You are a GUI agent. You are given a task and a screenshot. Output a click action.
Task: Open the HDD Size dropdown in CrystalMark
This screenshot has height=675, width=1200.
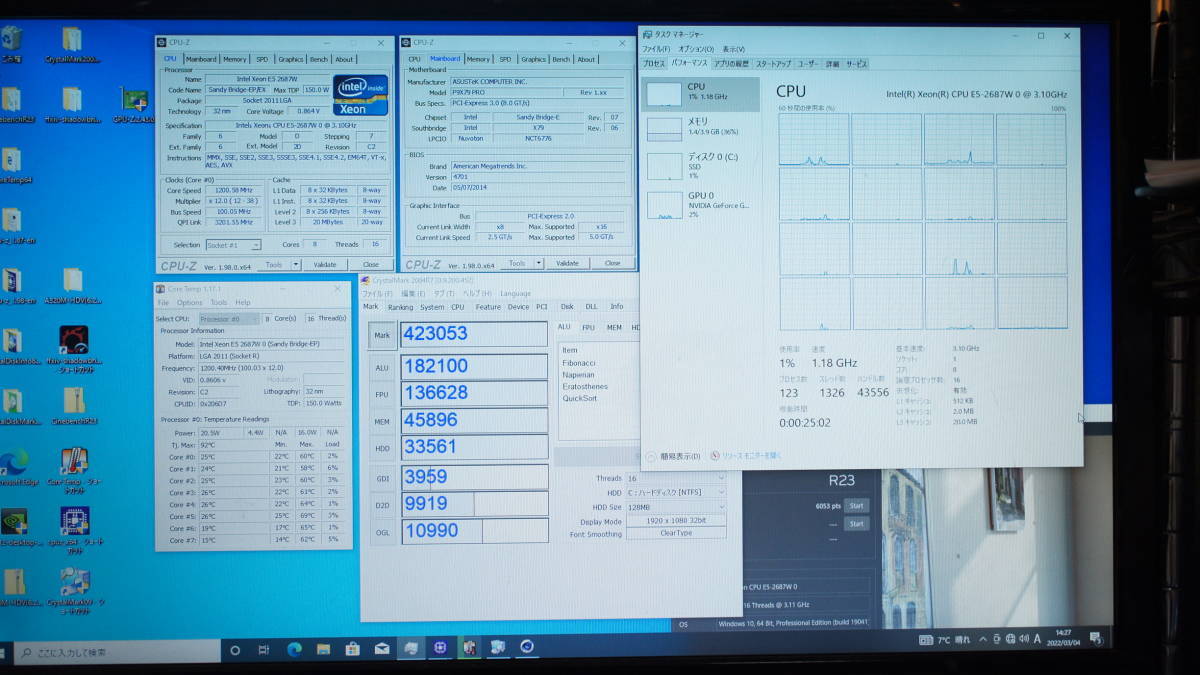pos(676,507)
